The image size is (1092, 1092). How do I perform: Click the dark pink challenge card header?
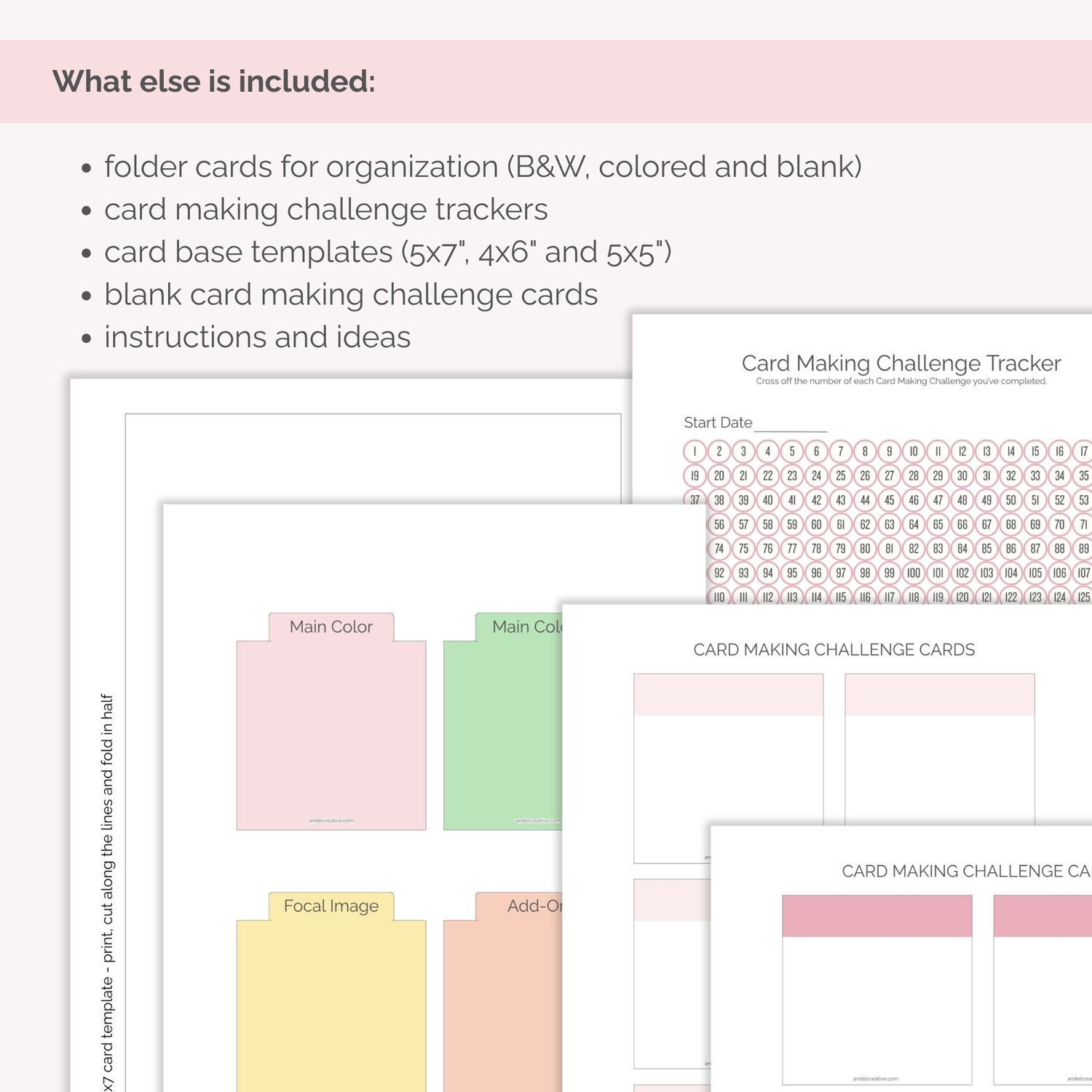(x=877, y=916)
